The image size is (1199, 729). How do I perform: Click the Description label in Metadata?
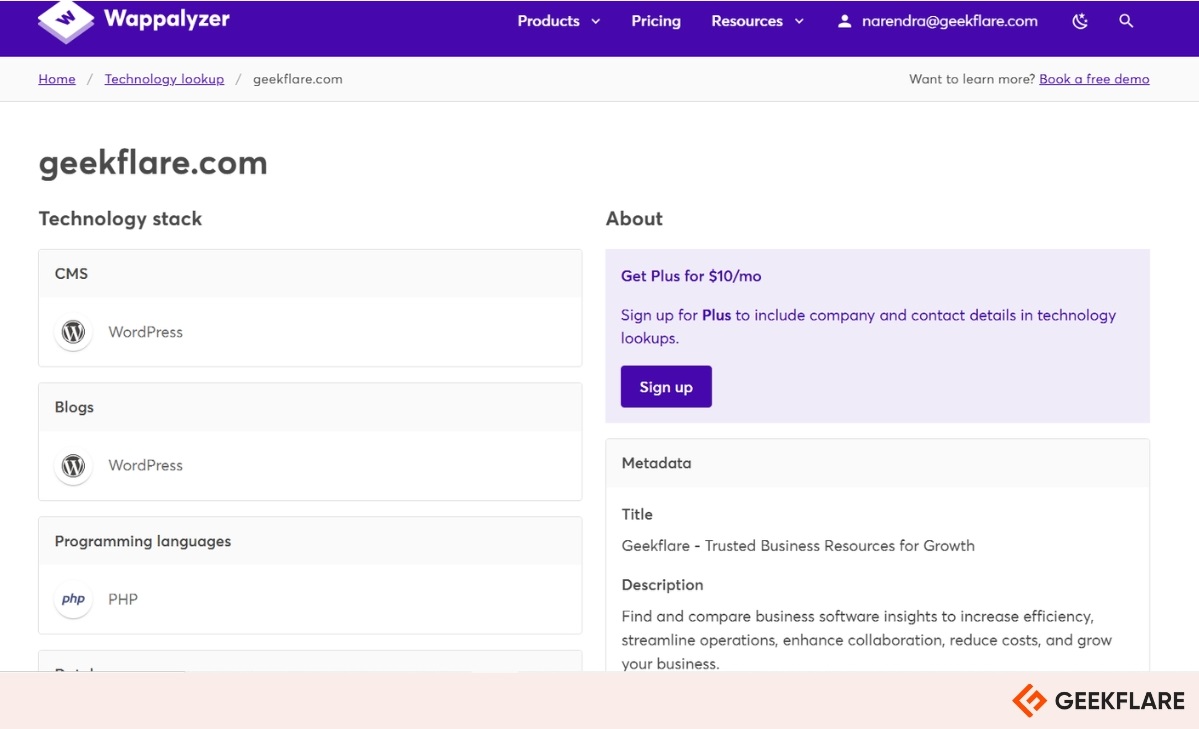(x=662, y=585)
